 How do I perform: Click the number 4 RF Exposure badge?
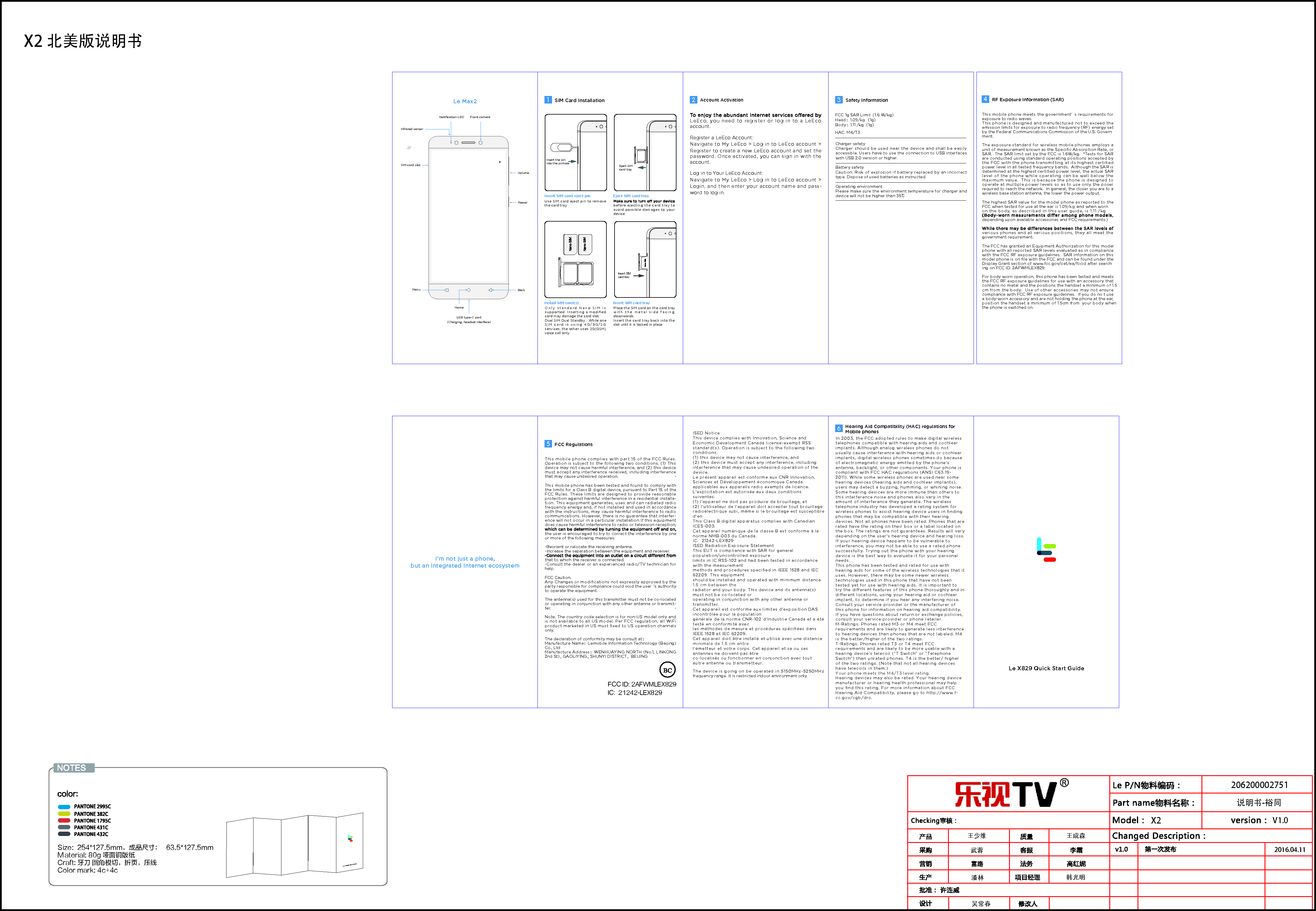pos(985,99)
